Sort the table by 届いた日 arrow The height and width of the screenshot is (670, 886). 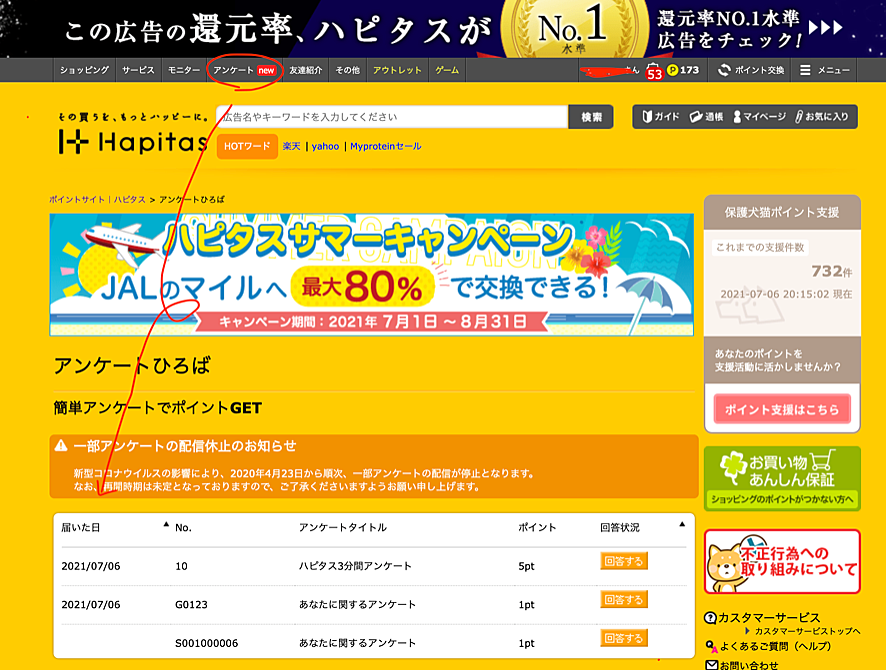pos(166,524)
